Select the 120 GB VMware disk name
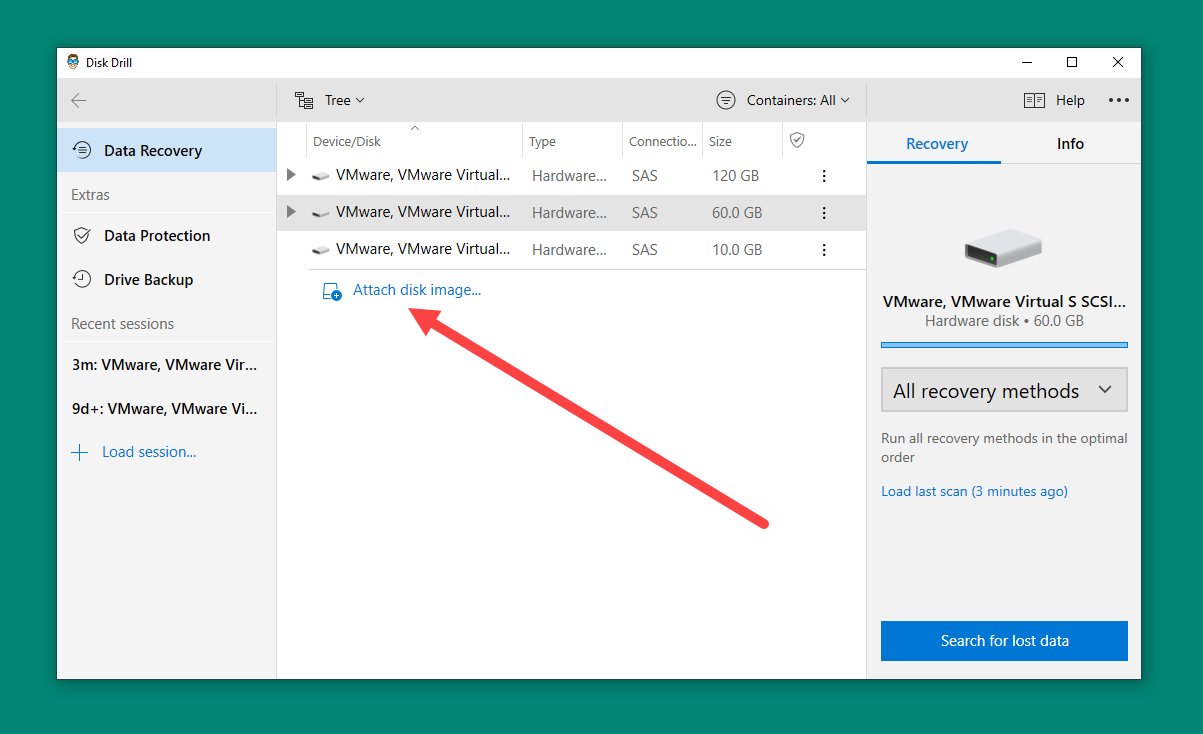This screenshot has height=734, width=1203. pyautogui.click(x=423, y=175)
